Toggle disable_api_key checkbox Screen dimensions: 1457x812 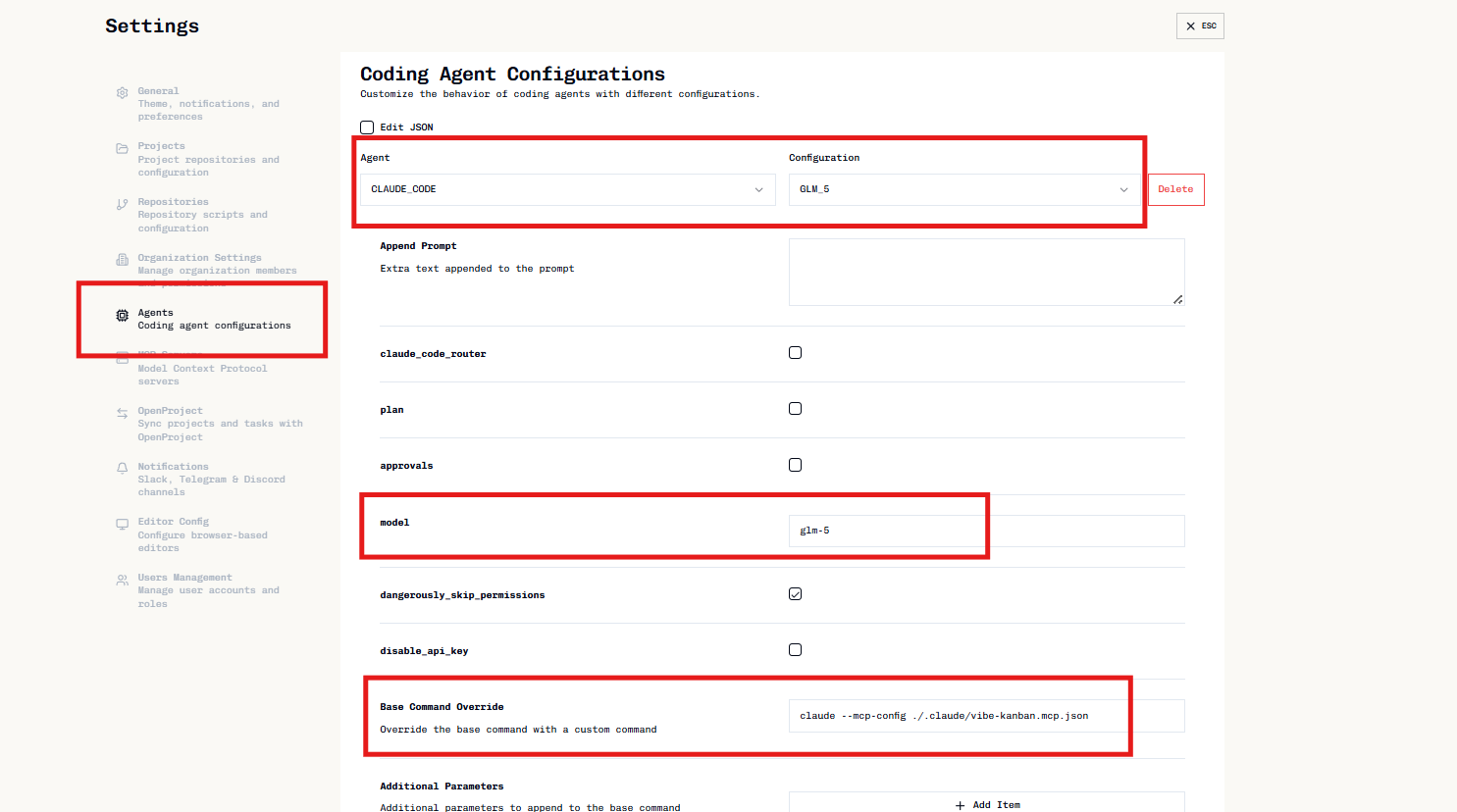click(x=795, y=650)
